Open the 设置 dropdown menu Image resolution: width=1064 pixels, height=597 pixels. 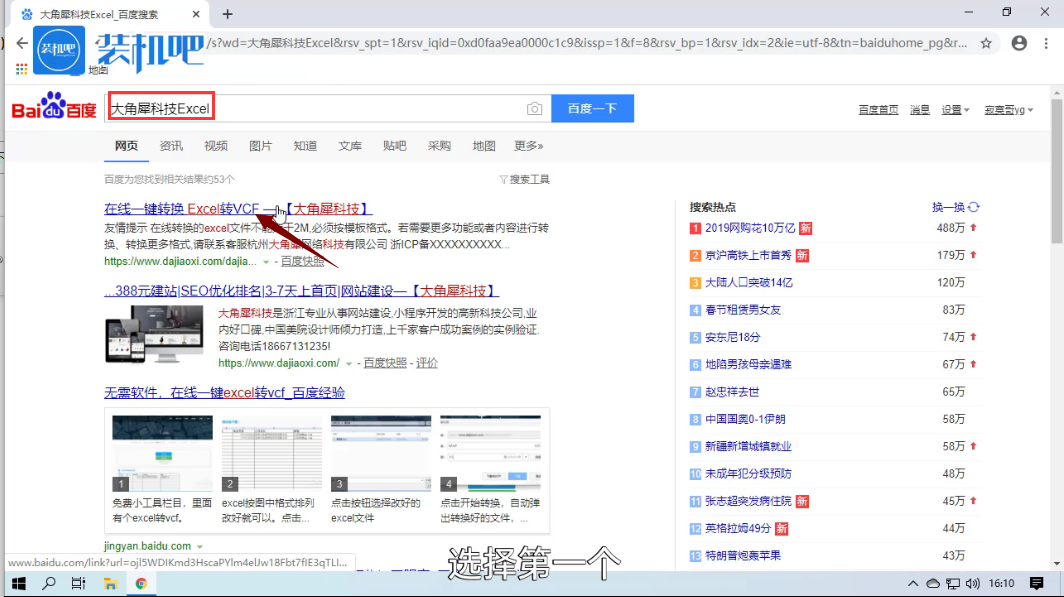click(x=954, y=110)
